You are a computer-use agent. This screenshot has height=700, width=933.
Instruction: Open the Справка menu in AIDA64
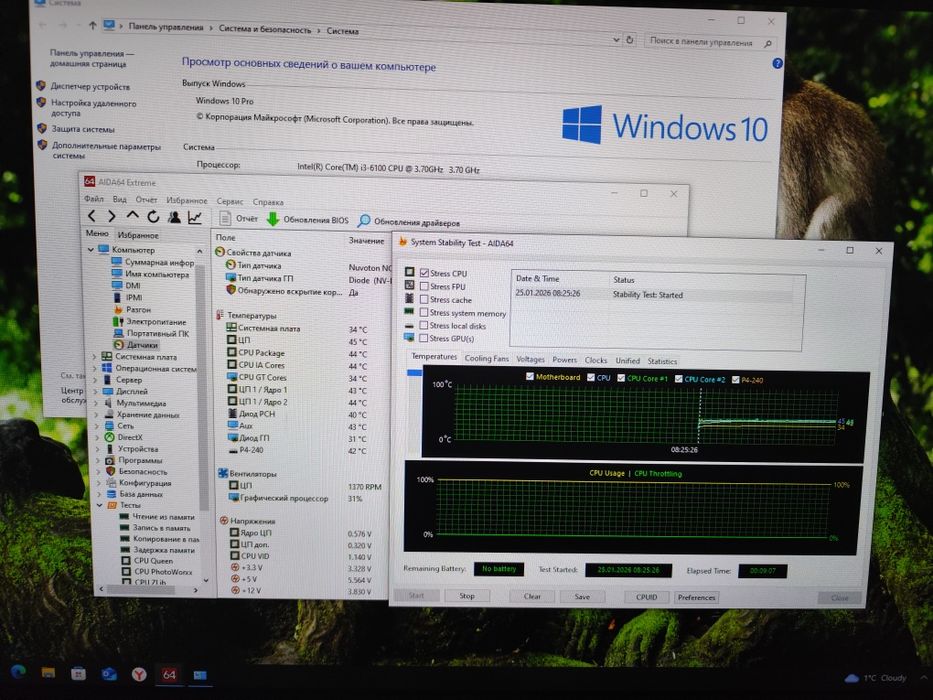[268, 202]
